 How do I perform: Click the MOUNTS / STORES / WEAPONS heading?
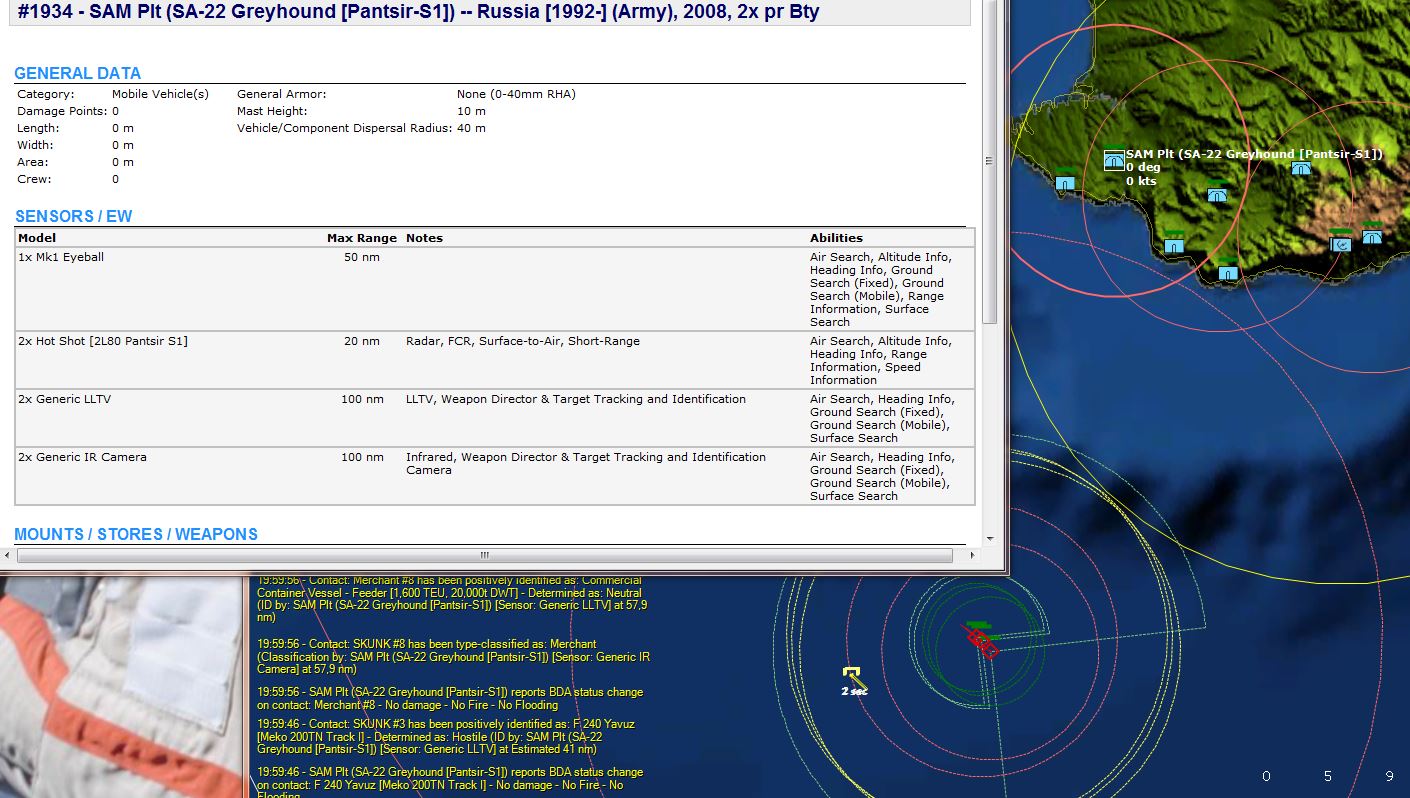[136, 534]
